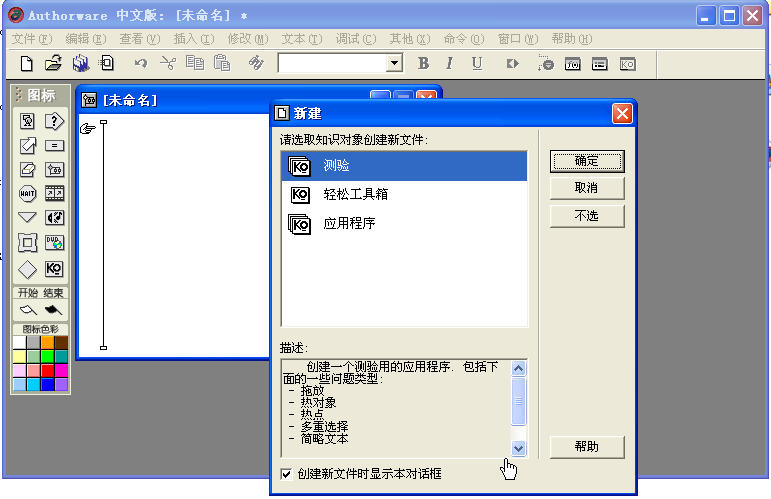Expand the text style dropdown arrow
The image size is (771, 499).
click(394, 63)
